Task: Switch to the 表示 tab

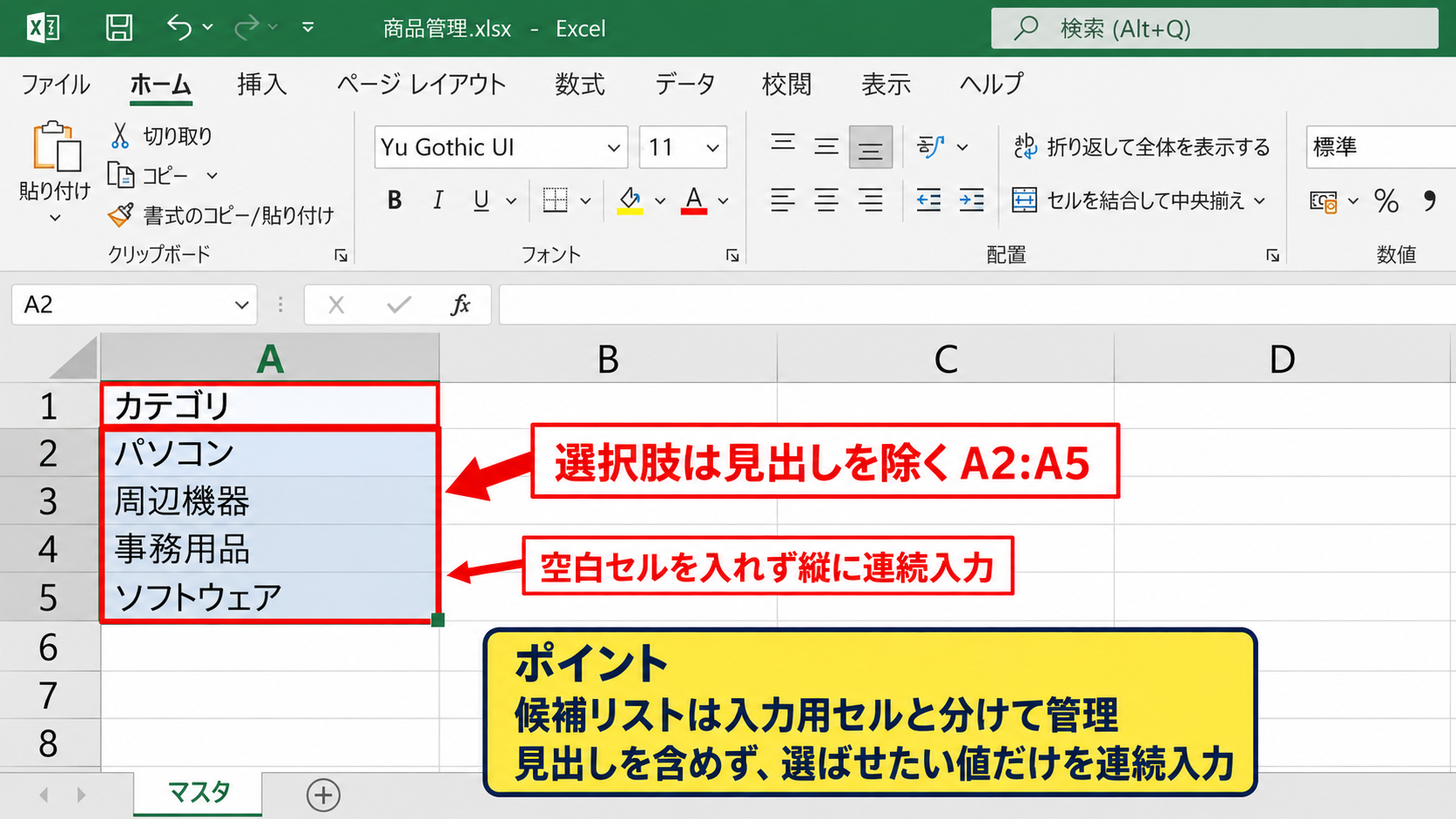Action: click(886, 84)
